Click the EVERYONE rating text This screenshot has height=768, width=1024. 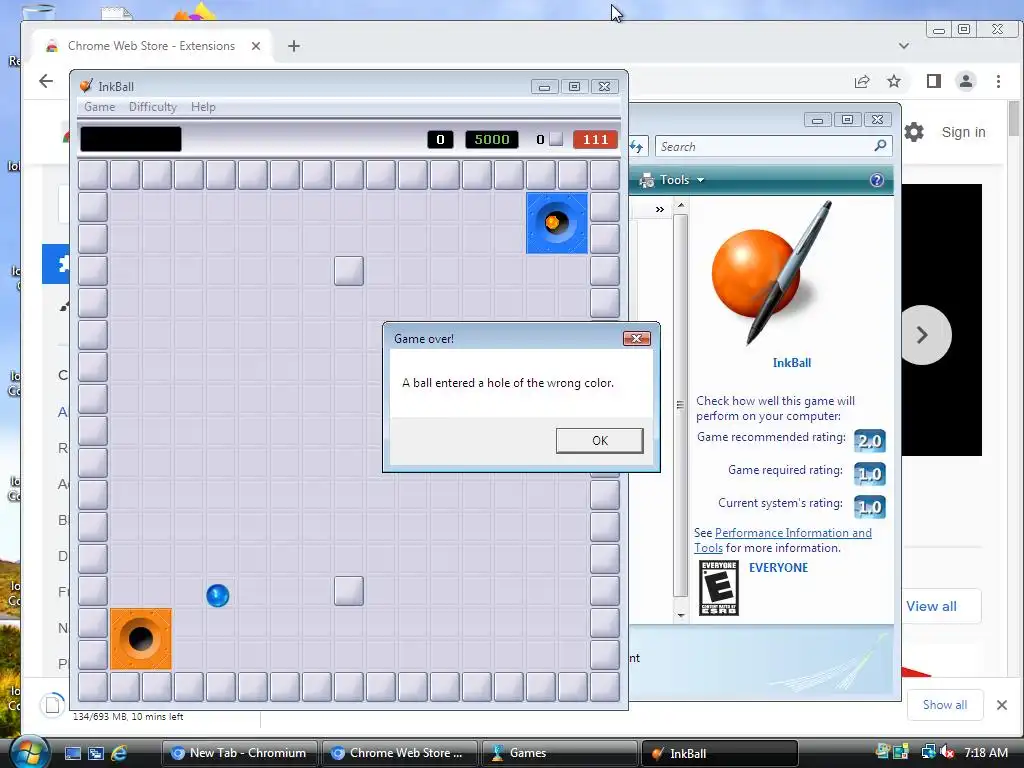(778, 568)
